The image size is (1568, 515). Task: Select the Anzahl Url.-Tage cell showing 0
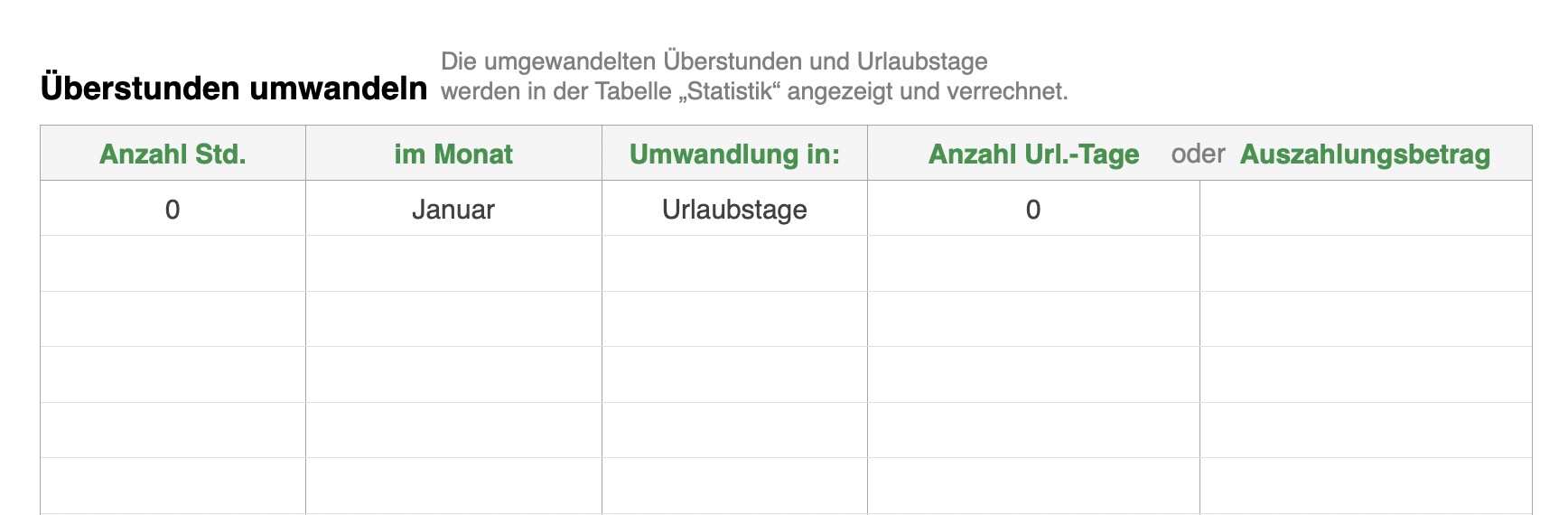click(x=1033, y=209)
